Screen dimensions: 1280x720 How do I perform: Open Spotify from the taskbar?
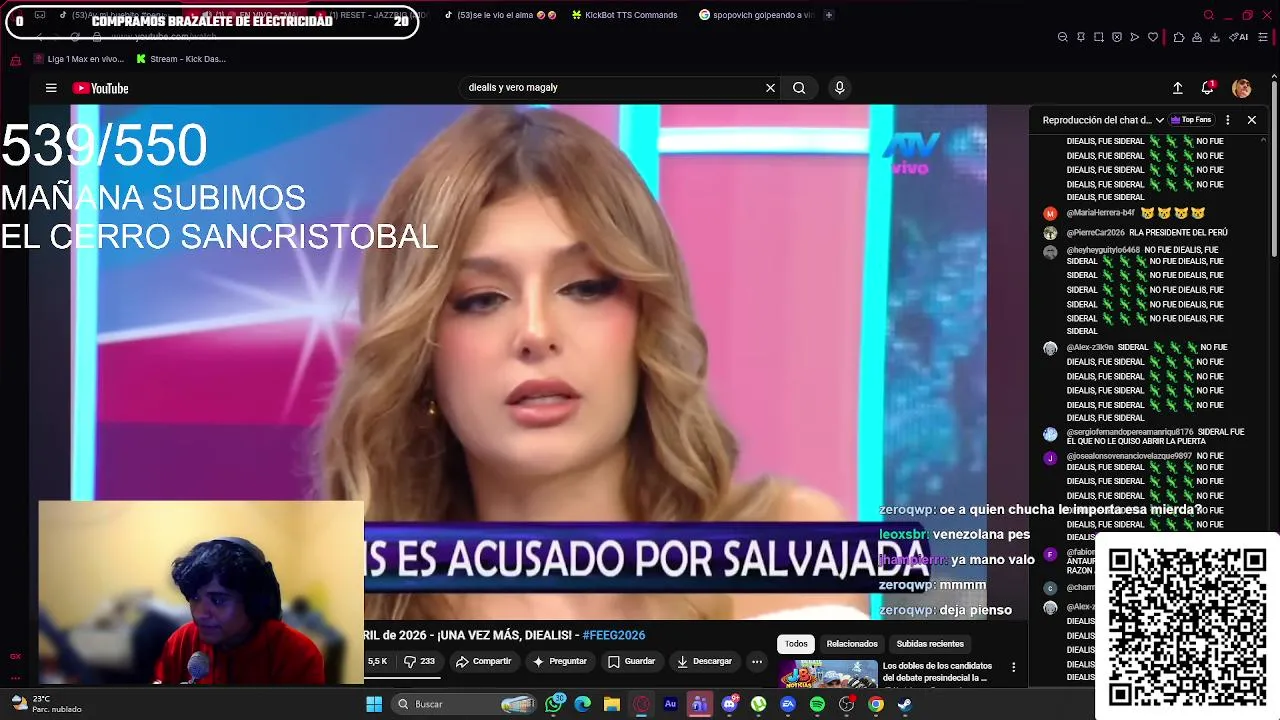pos(817,704)
